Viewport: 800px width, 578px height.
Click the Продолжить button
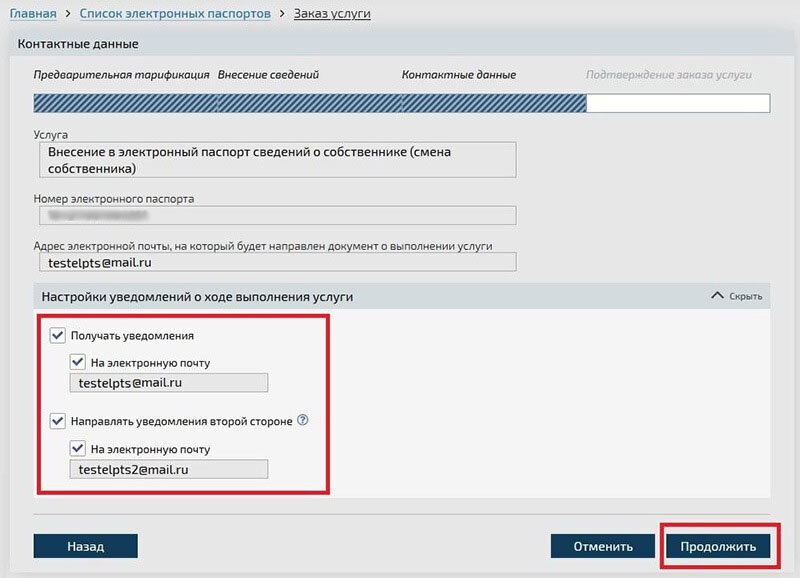point(718,546)
